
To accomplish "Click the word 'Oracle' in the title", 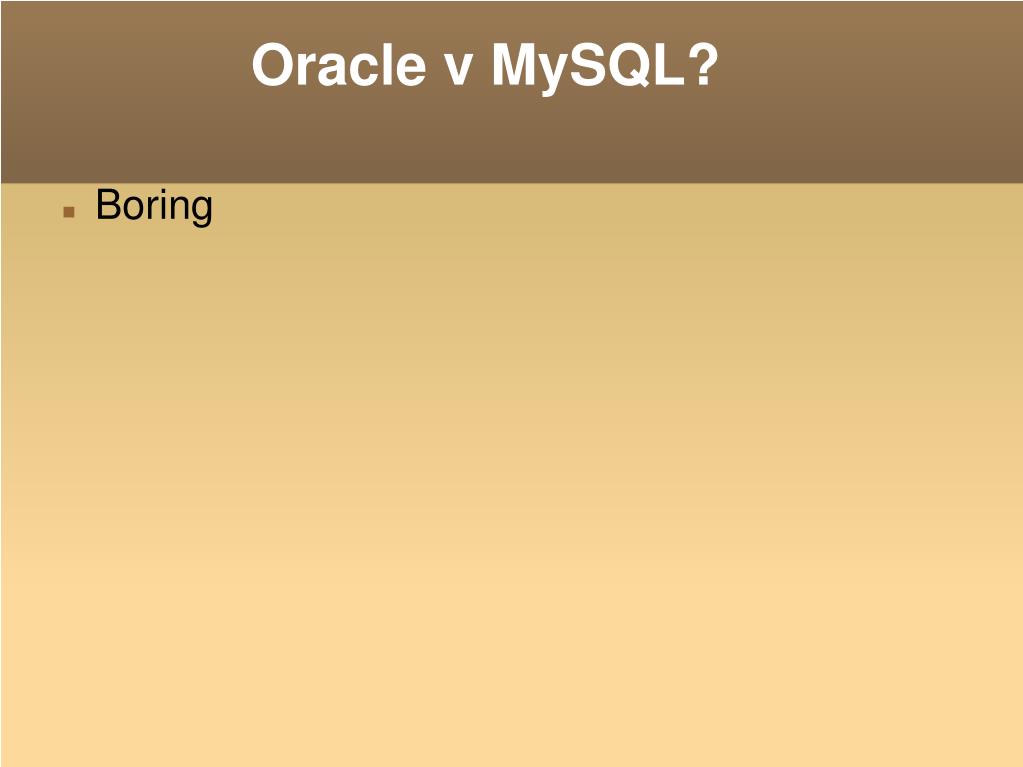I will [339, 65].
